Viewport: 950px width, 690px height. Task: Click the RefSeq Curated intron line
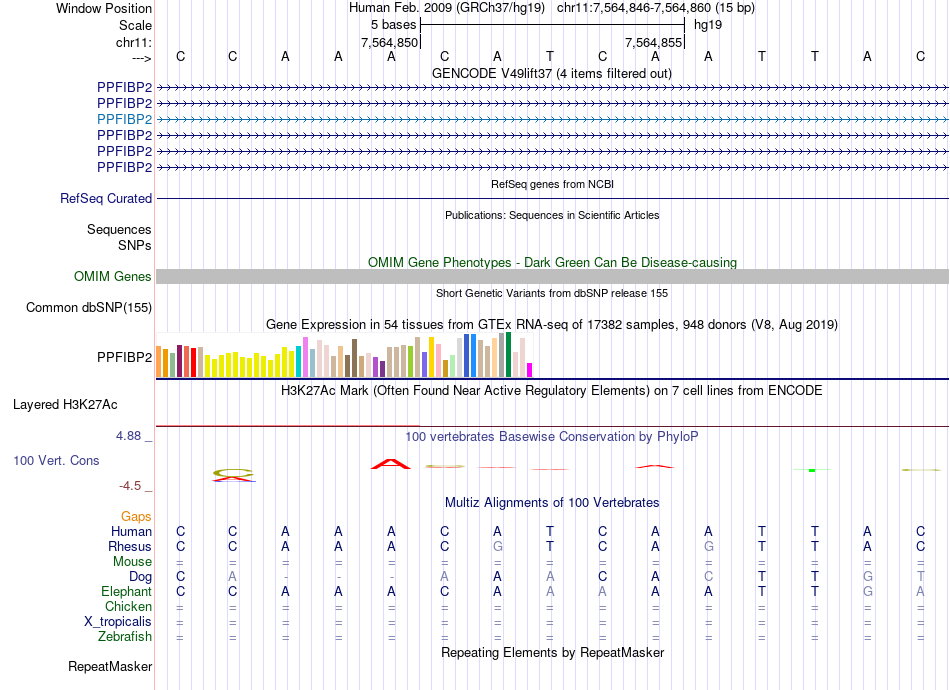click(552, 198)
